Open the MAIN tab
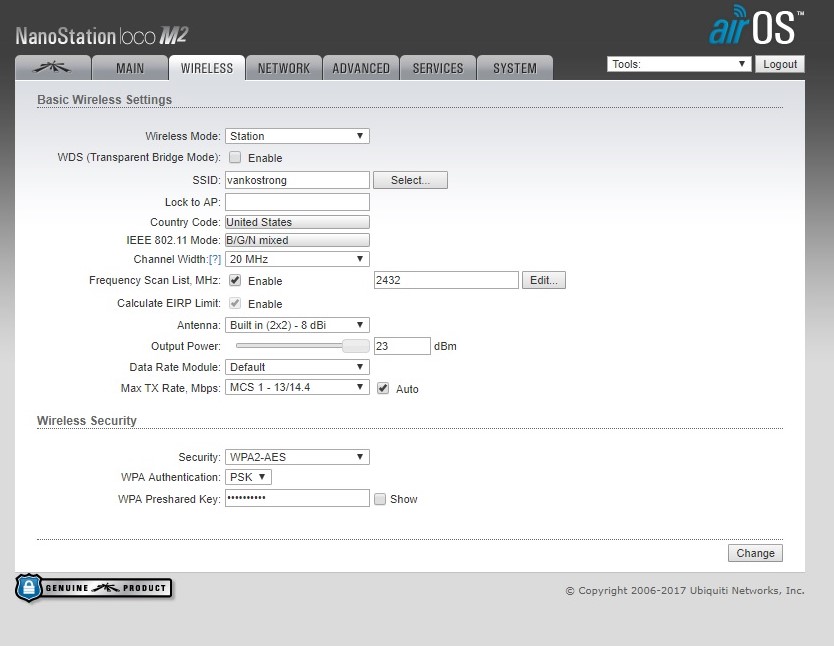Viewport: 834px width, 646px height. point(130,68)
